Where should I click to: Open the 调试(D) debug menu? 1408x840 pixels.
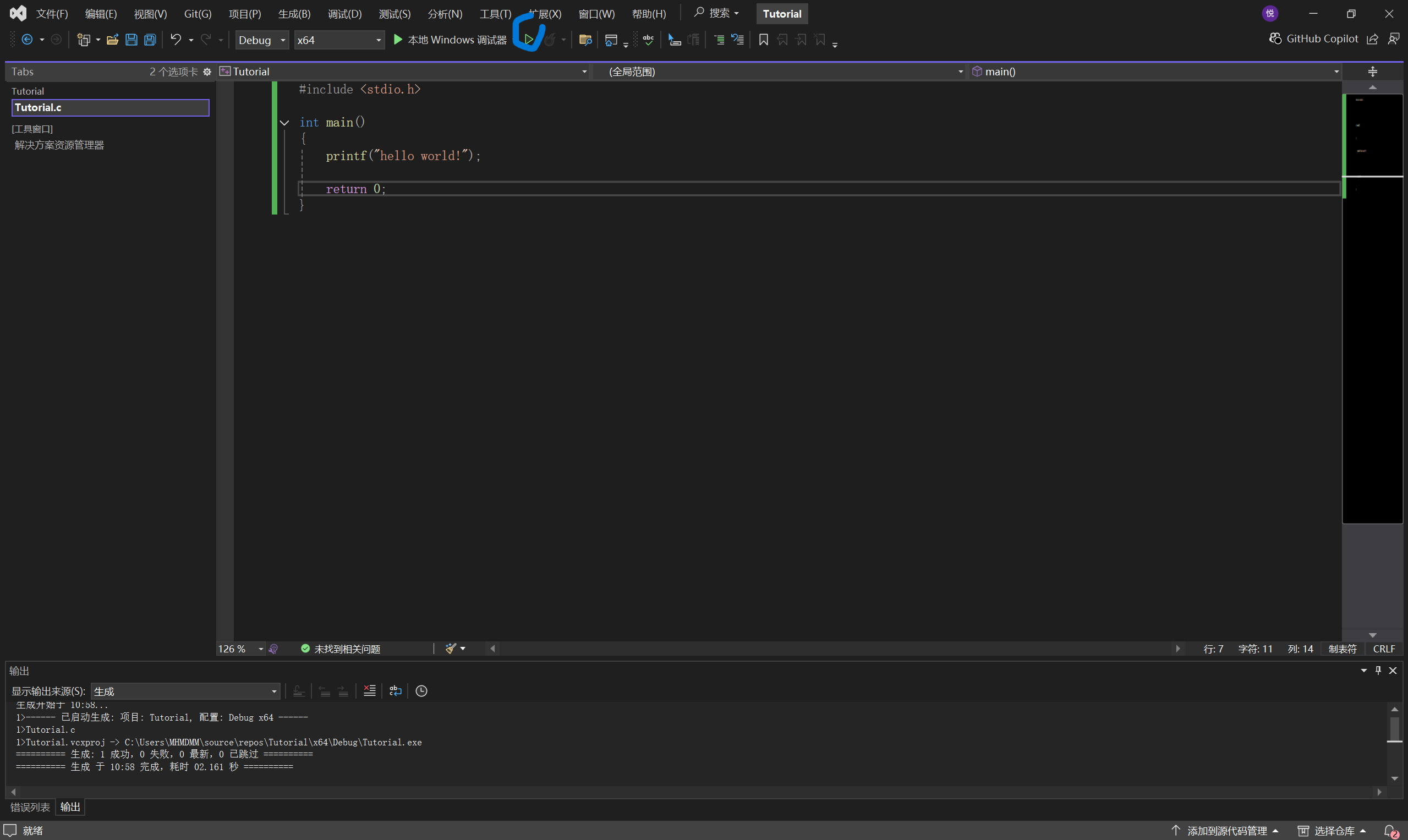(x=345, y=14)
